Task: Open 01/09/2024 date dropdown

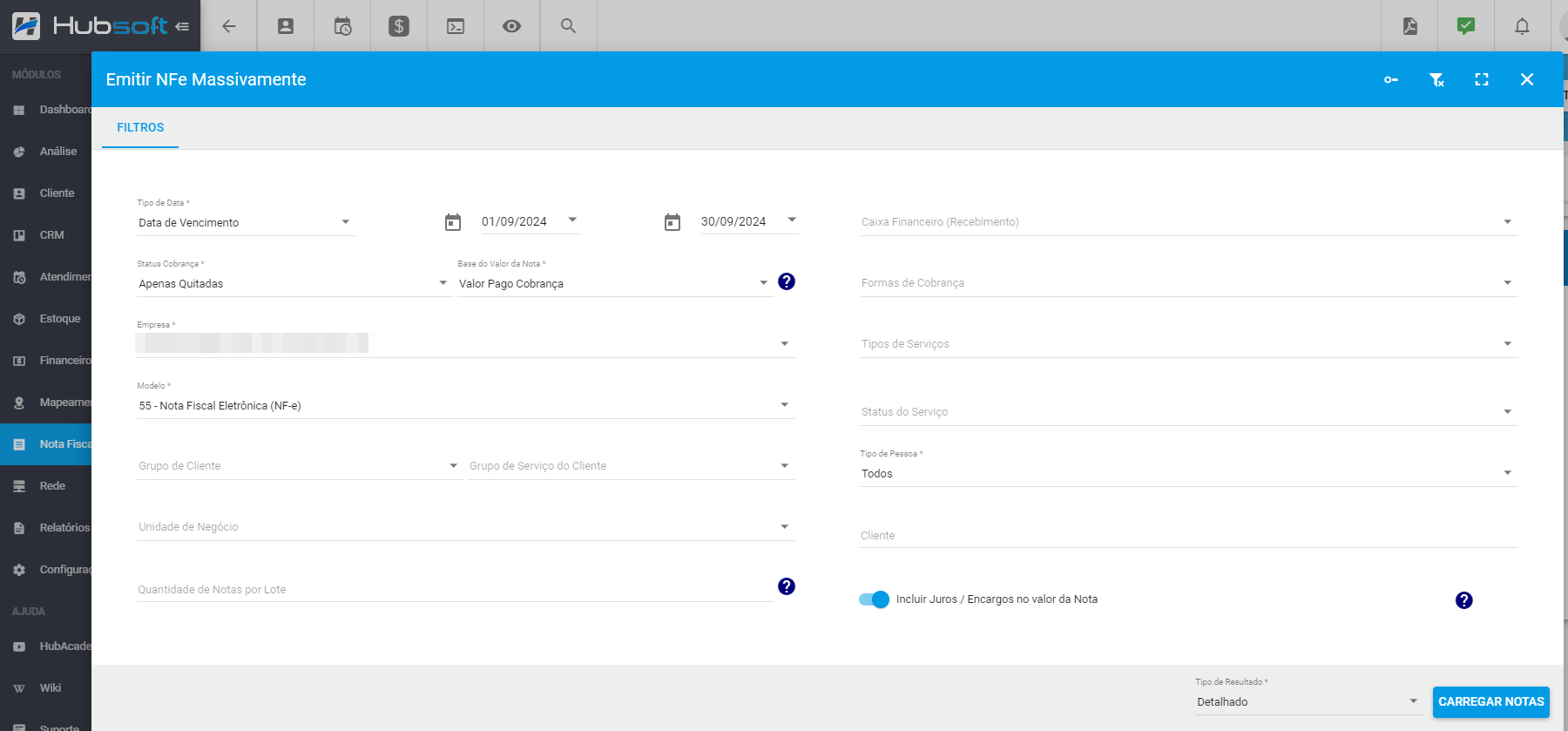Action: 530,221
